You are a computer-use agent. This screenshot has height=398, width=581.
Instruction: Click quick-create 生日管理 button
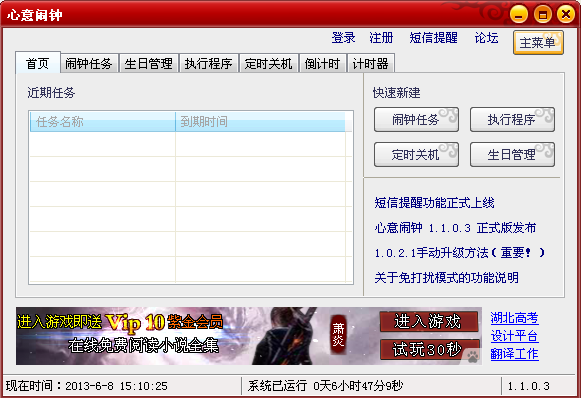(512, 155)
